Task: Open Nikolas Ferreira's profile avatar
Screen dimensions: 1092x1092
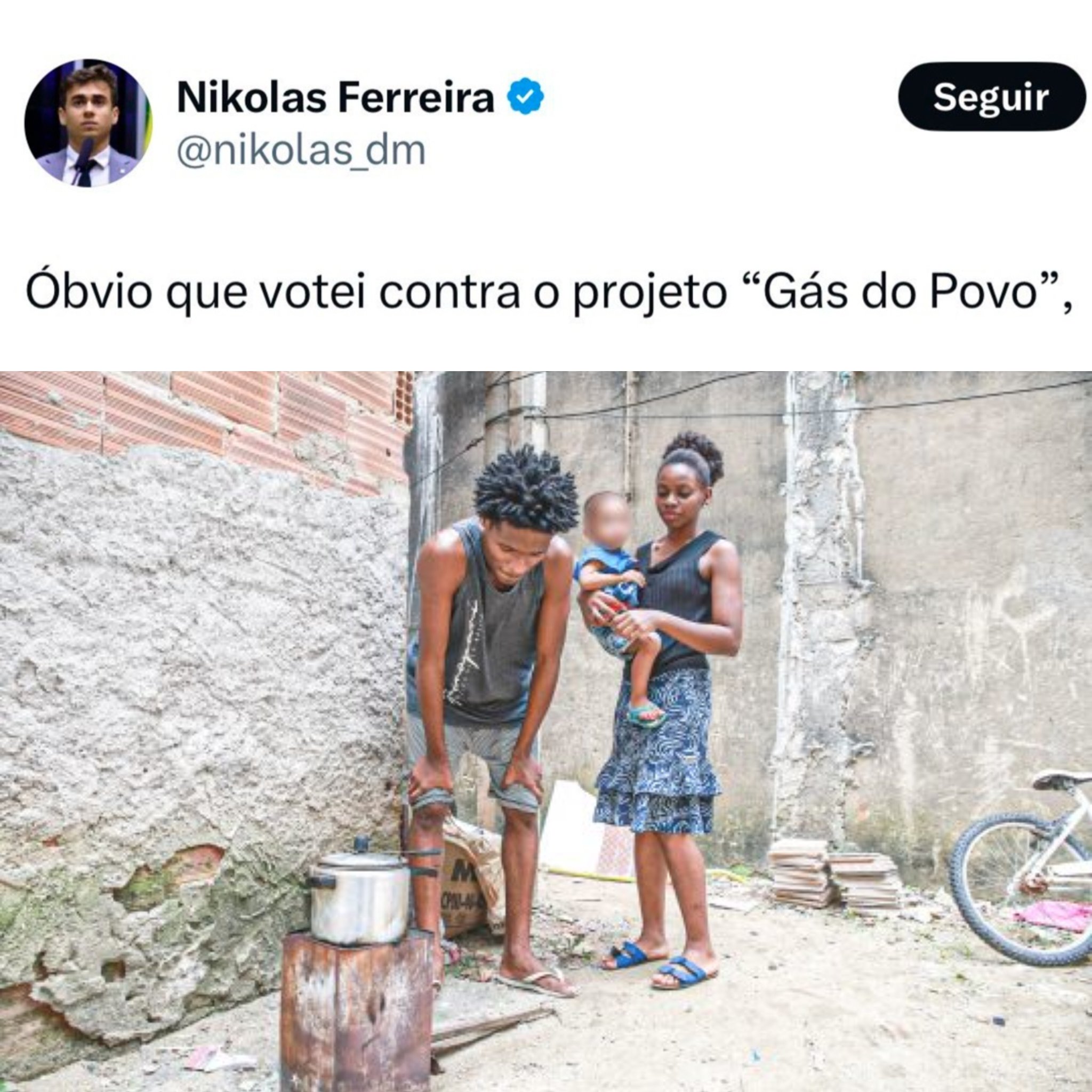Action: pos(87,123)
